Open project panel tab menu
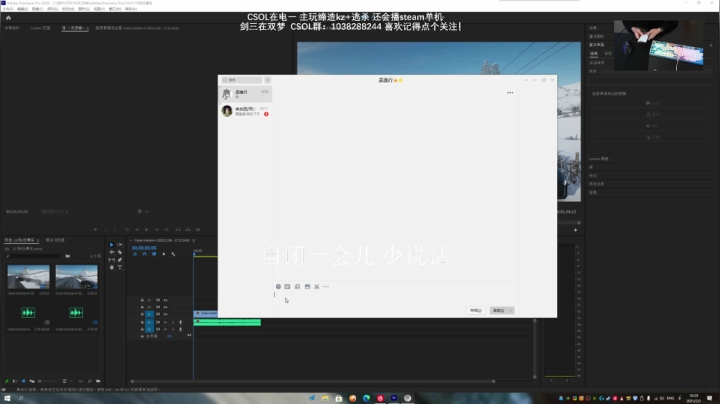 tap(38, 240)
